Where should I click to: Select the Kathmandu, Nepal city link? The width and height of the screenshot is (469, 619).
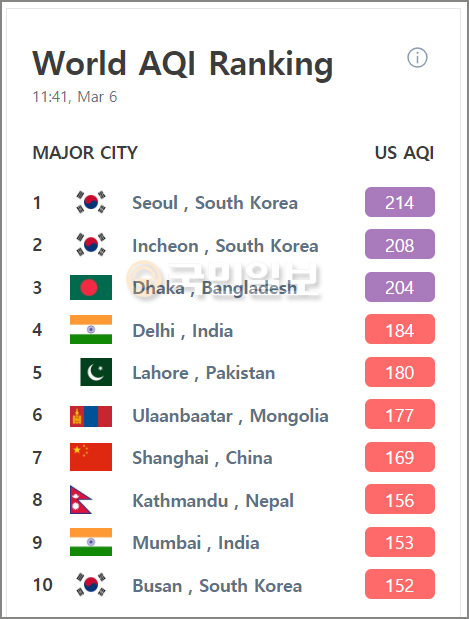pos(213,501)
